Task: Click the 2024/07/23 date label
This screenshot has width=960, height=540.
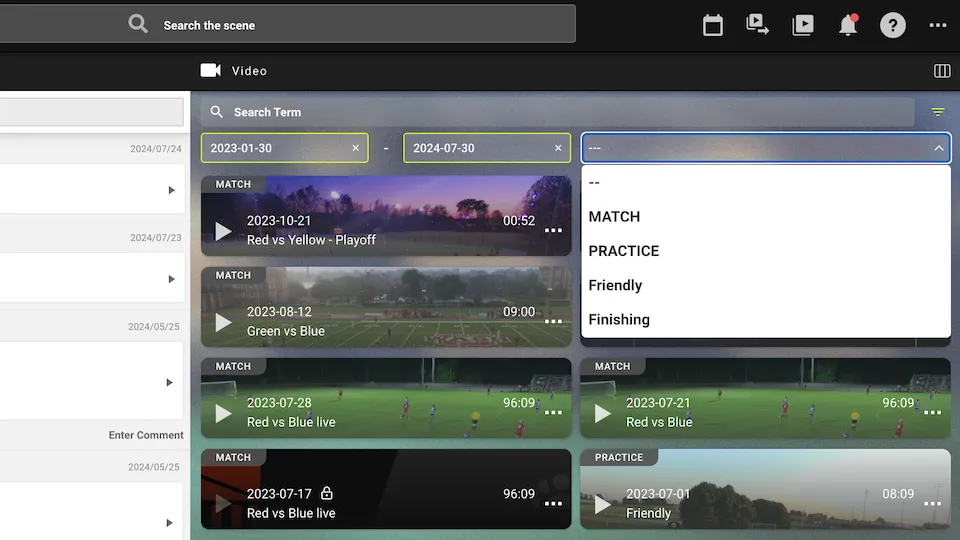Action: [156, 238]
